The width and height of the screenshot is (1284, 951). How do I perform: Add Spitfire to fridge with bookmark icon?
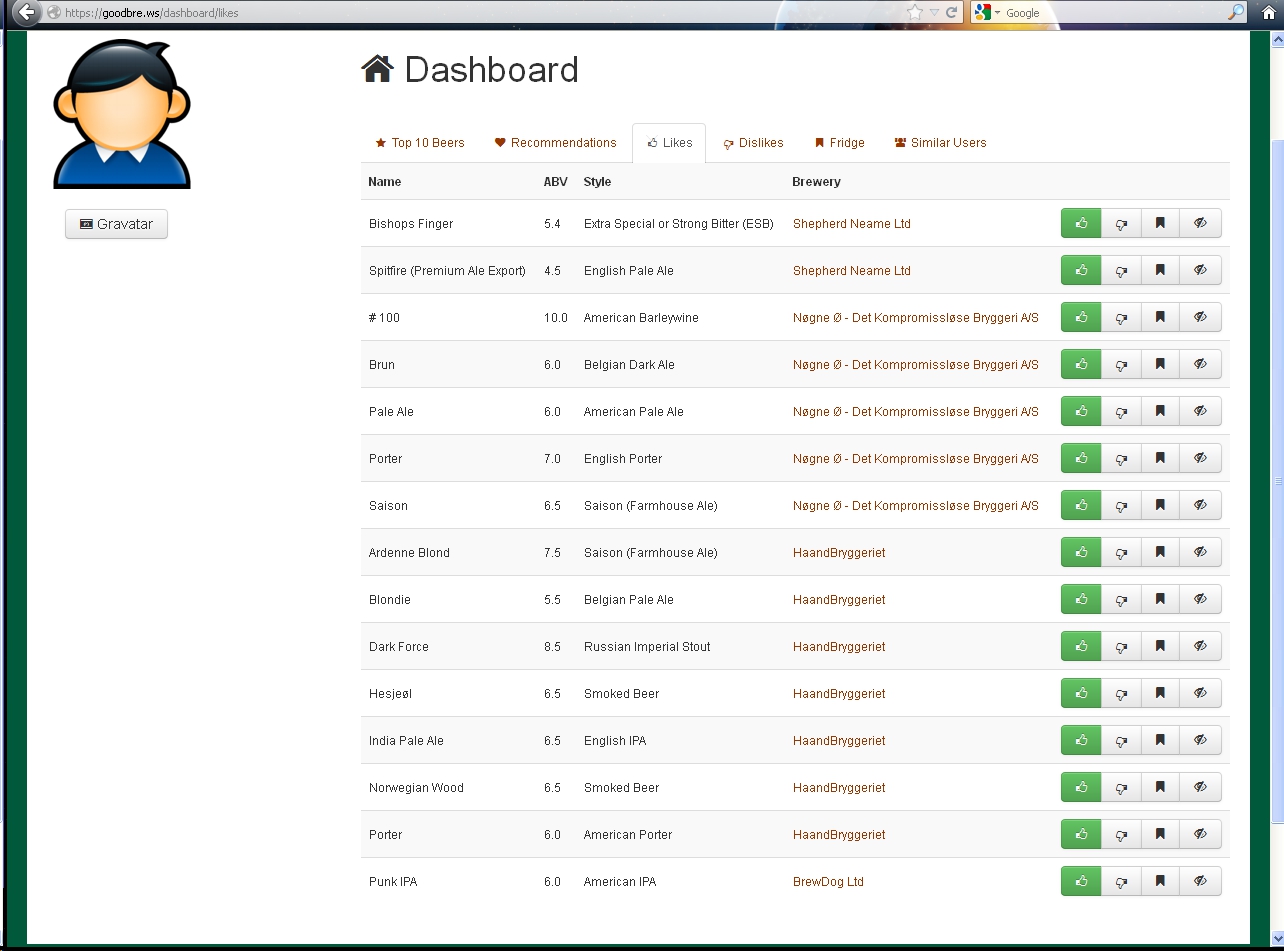click(x=1160, y=271)
